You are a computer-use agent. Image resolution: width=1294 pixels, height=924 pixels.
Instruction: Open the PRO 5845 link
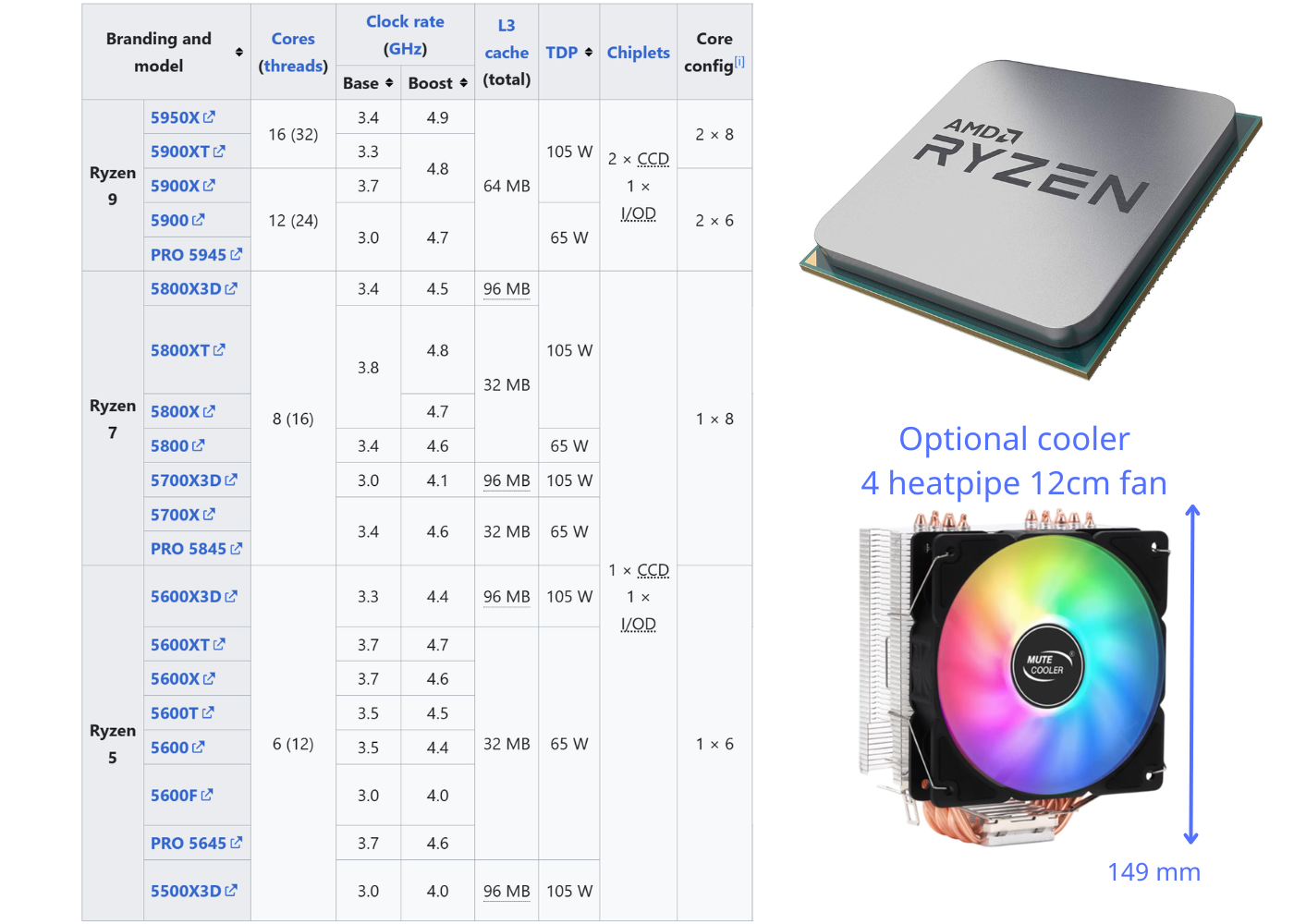(x=196, y=549)
